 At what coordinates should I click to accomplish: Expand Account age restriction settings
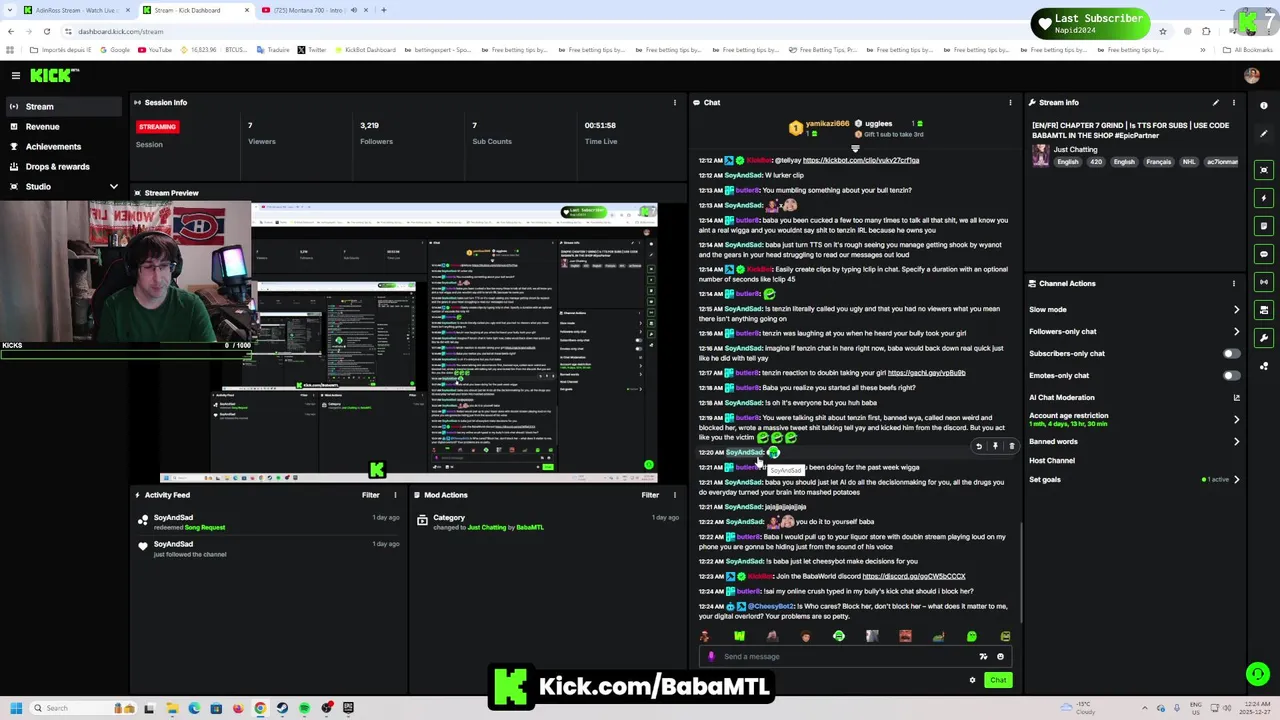(1236, 419)
